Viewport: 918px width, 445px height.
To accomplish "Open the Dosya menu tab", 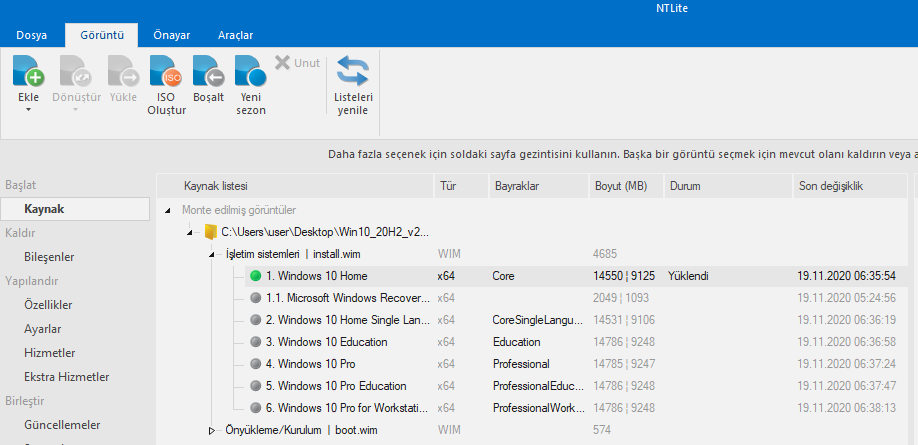I will (x=32, y=35).
